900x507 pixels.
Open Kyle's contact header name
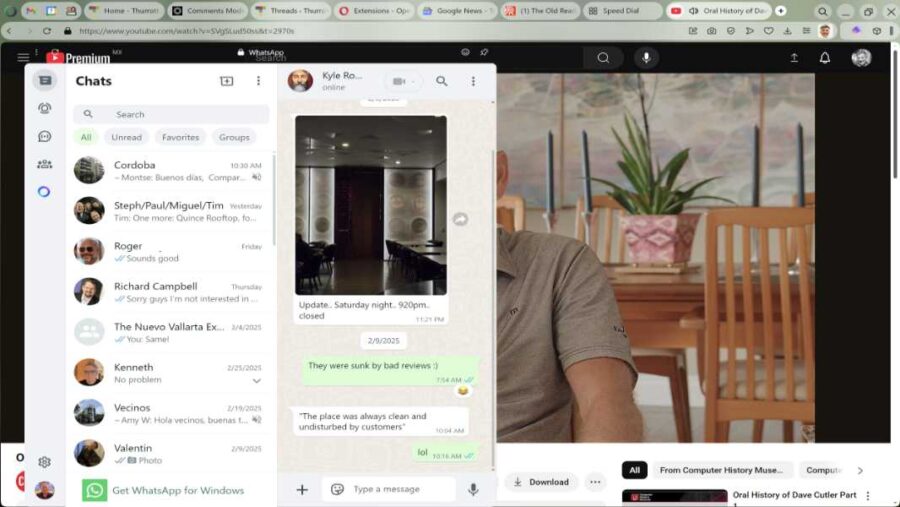(x=342, y=75)
